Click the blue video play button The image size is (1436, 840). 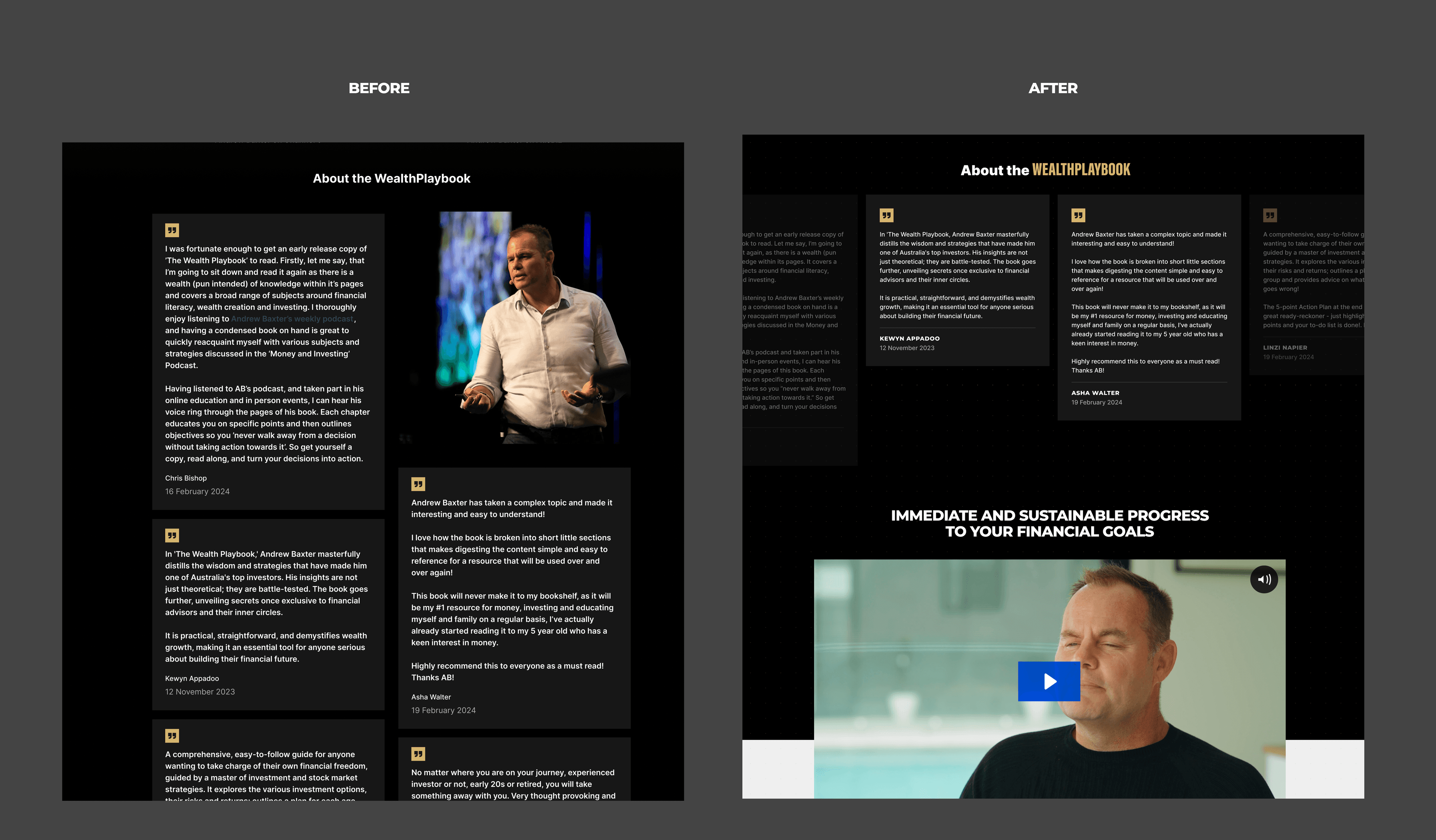[1049, 681]
